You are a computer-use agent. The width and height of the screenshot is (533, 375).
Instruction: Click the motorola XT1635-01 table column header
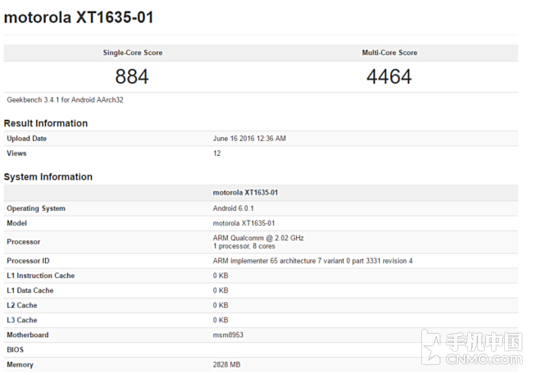click(x=245, y=193)
